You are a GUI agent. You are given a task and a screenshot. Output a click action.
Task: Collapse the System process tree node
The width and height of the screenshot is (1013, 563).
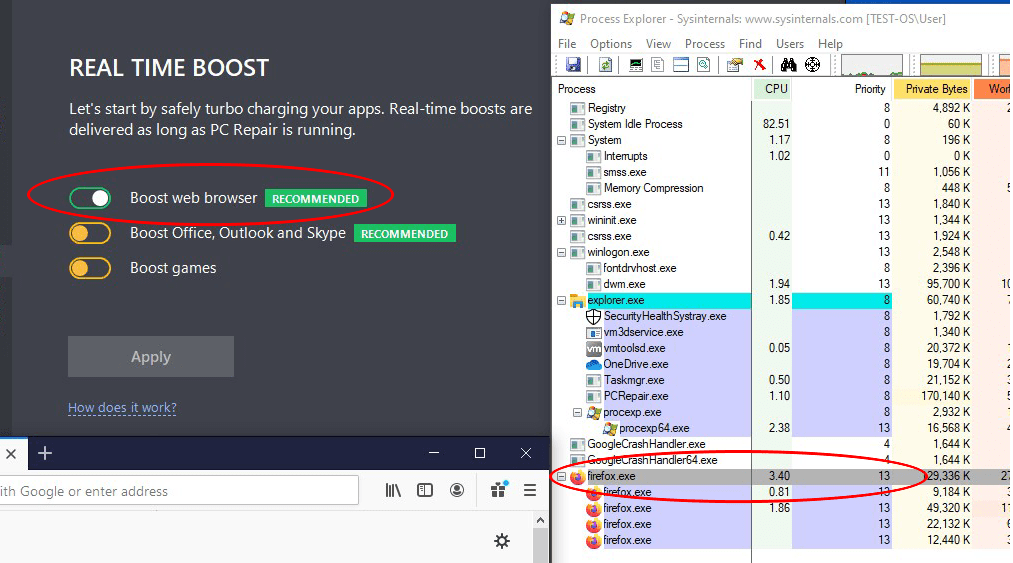click(561, 140)
